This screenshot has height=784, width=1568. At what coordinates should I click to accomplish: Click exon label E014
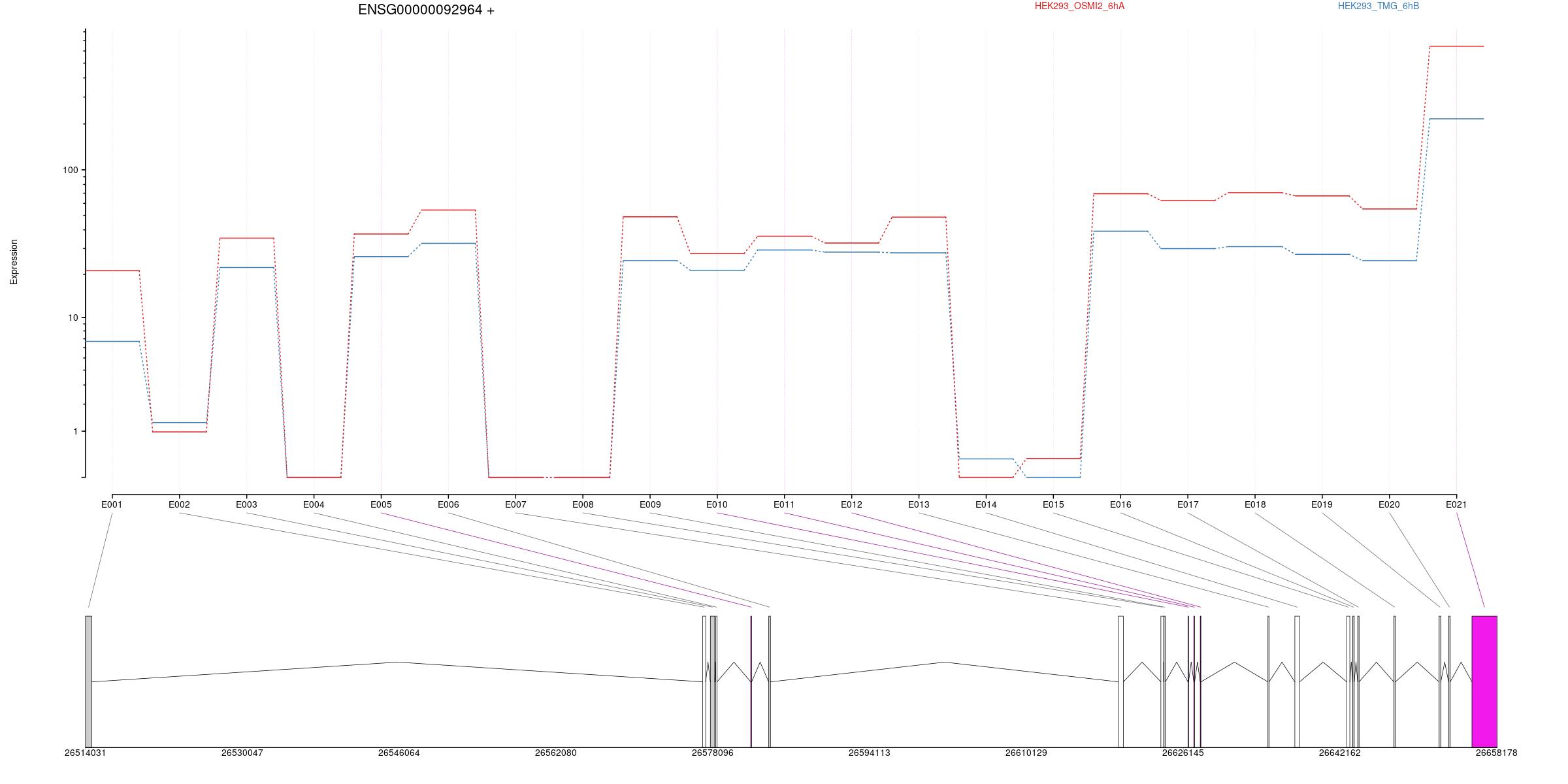click(986, 504)
